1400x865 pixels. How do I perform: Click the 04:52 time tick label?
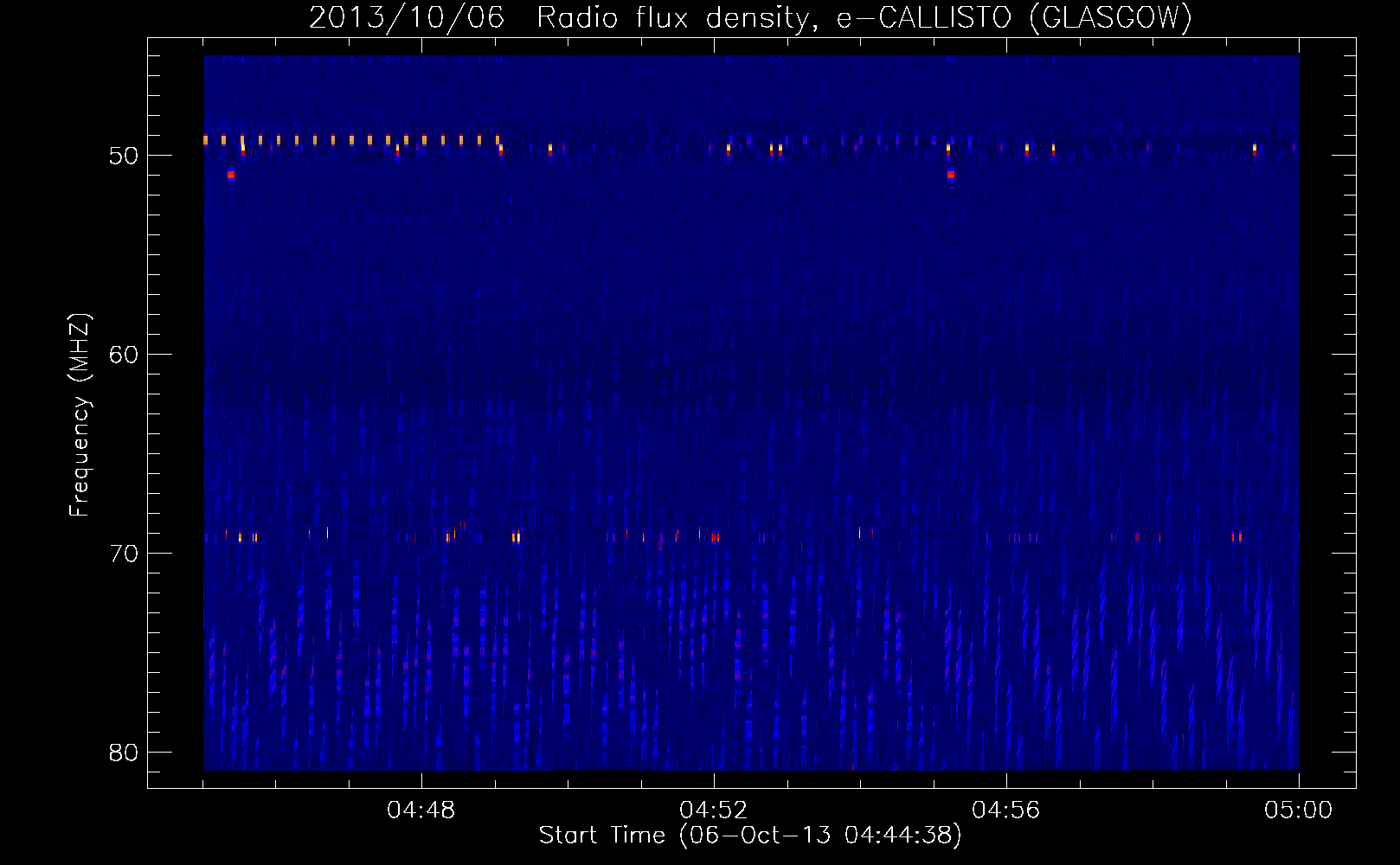[714, 811]
